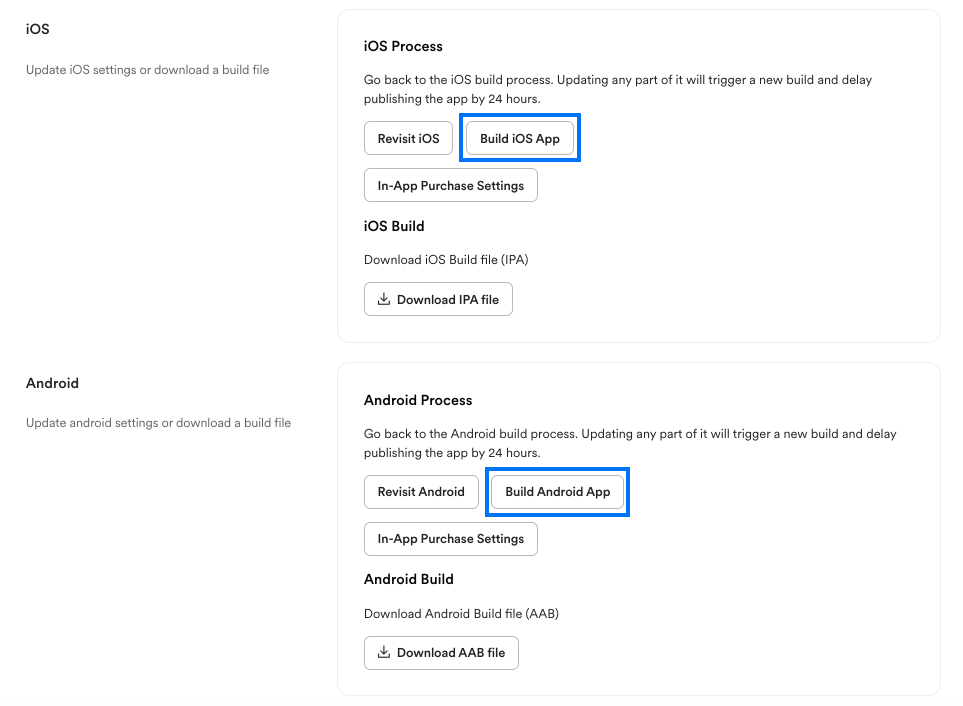Click the Android section heading in the sidebar

point(52,383)
